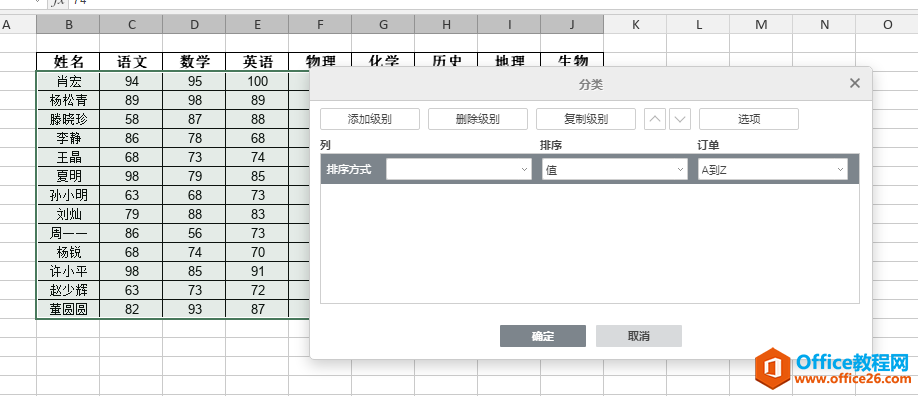This screenshot has height=396, width=918.
Task: Select column O header
Action: pyautogui.click(x=887, y=25)
